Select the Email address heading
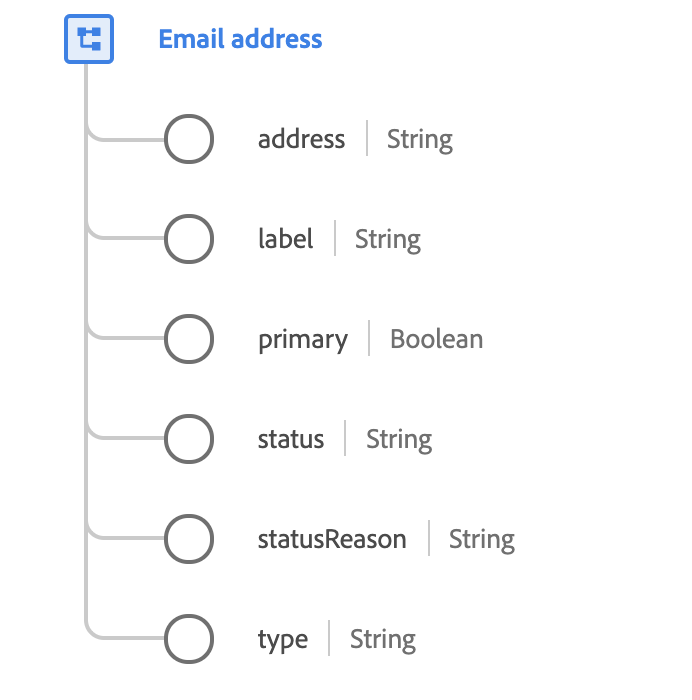692x700 pixels. tap(240, 39)
